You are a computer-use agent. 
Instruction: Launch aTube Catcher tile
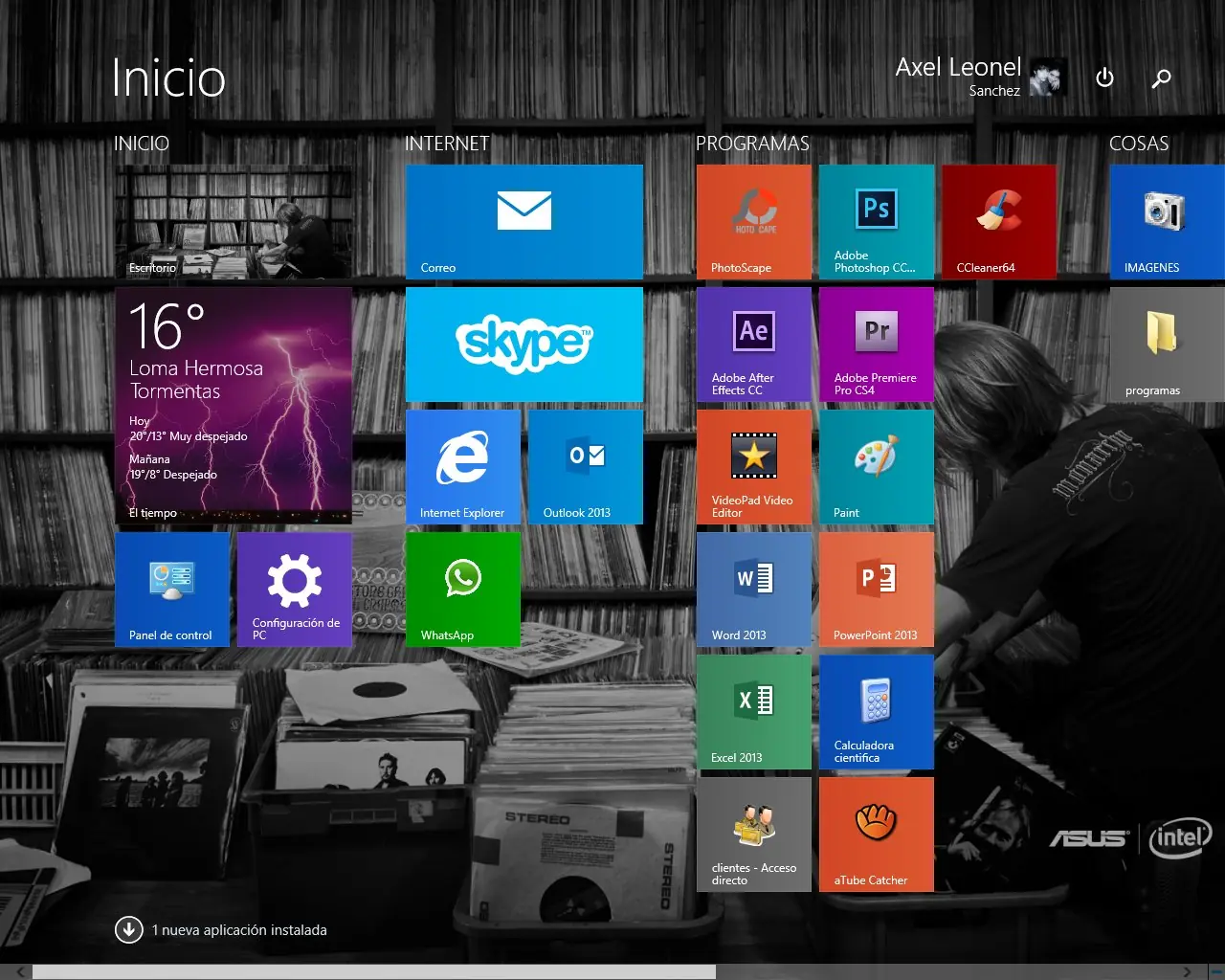[877, 835]
